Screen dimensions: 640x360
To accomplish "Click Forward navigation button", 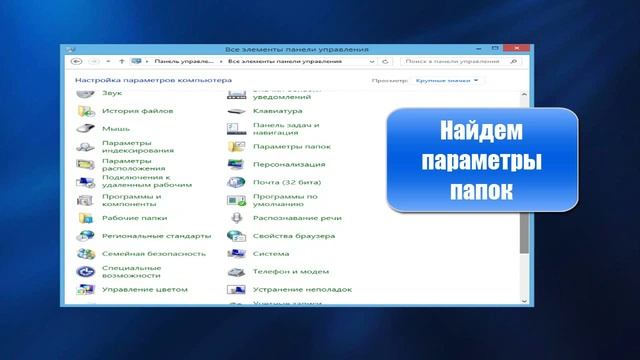I will tap(93, 62).
